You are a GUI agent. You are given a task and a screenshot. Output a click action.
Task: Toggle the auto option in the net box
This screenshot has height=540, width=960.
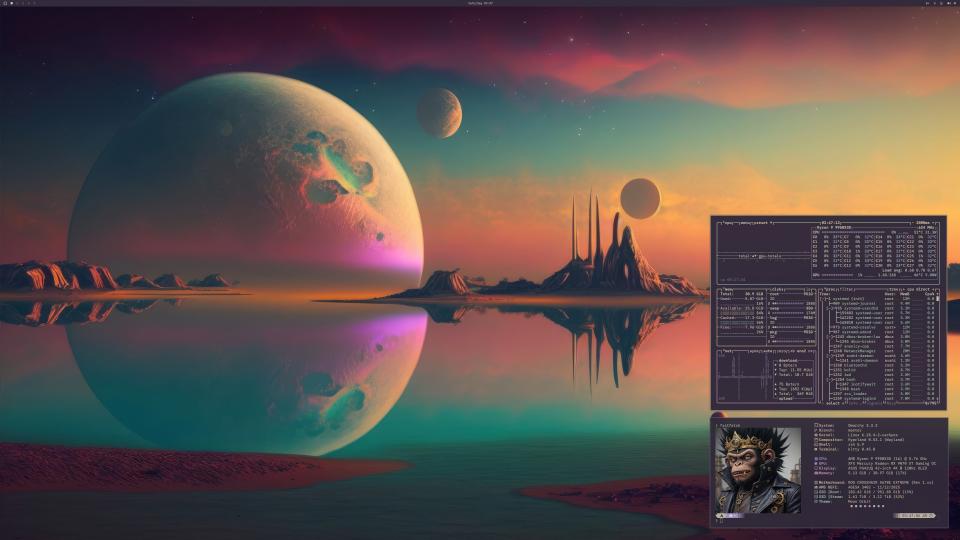tap(767, 351)
